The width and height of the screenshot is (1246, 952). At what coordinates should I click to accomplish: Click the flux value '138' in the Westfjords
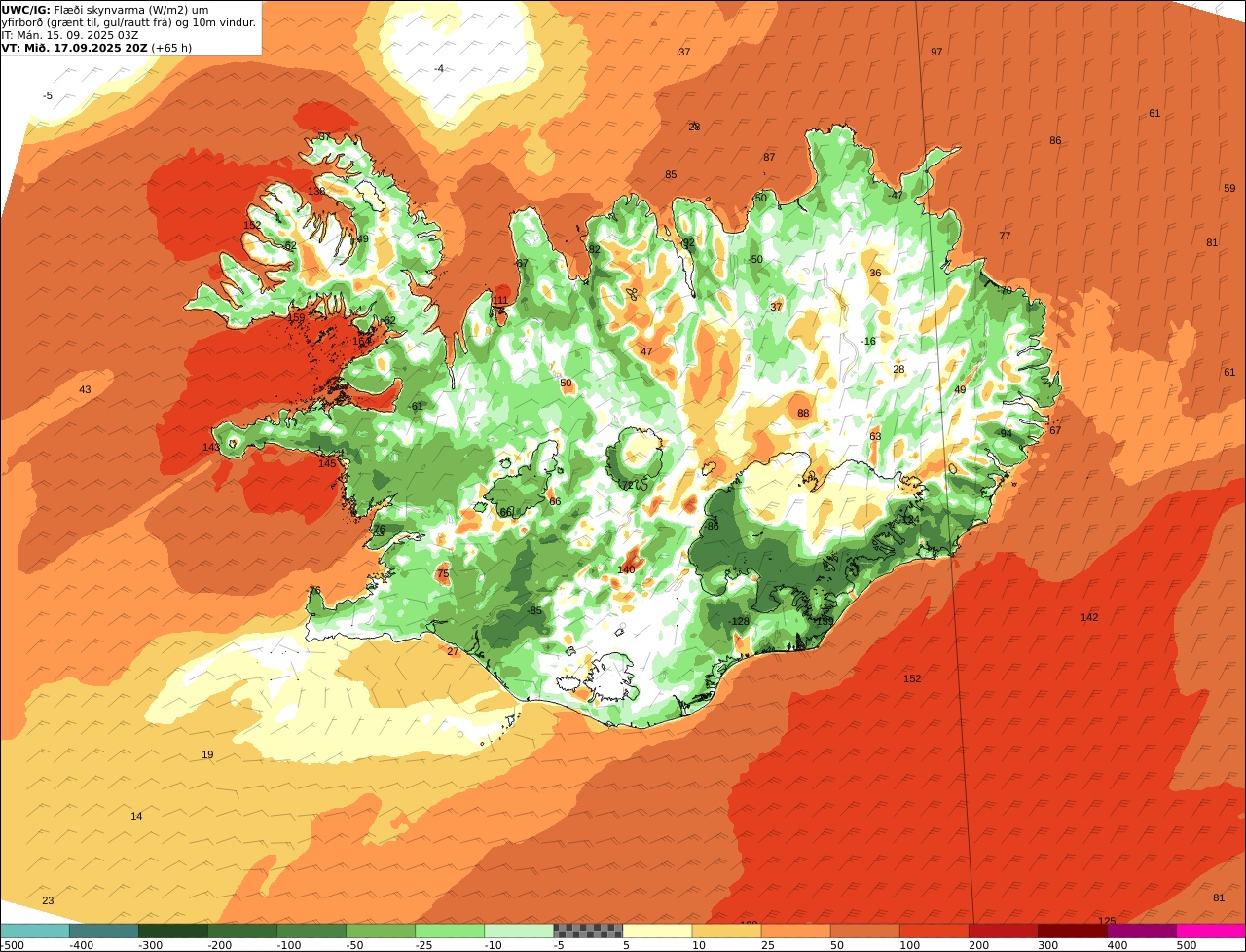316,191
